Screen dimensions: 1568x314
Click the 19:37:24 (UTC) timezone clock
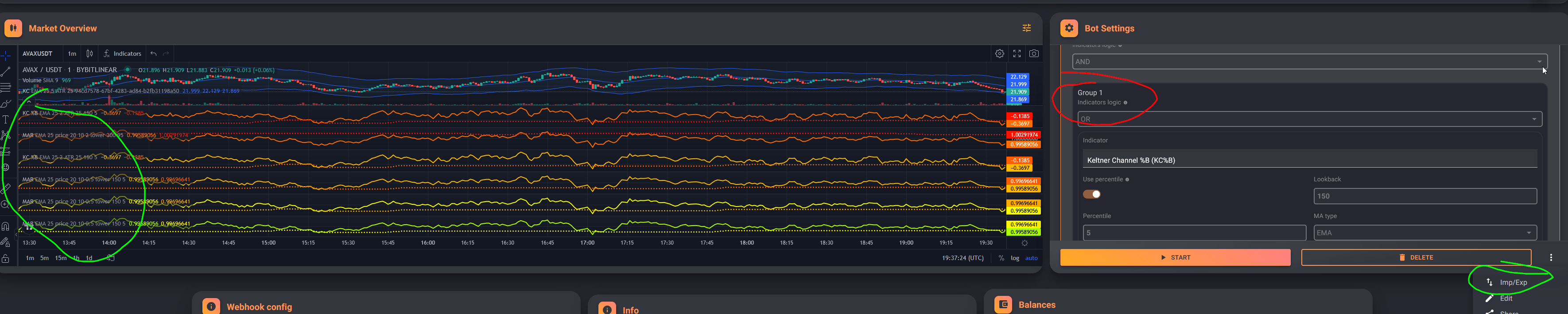pos(963,258)
